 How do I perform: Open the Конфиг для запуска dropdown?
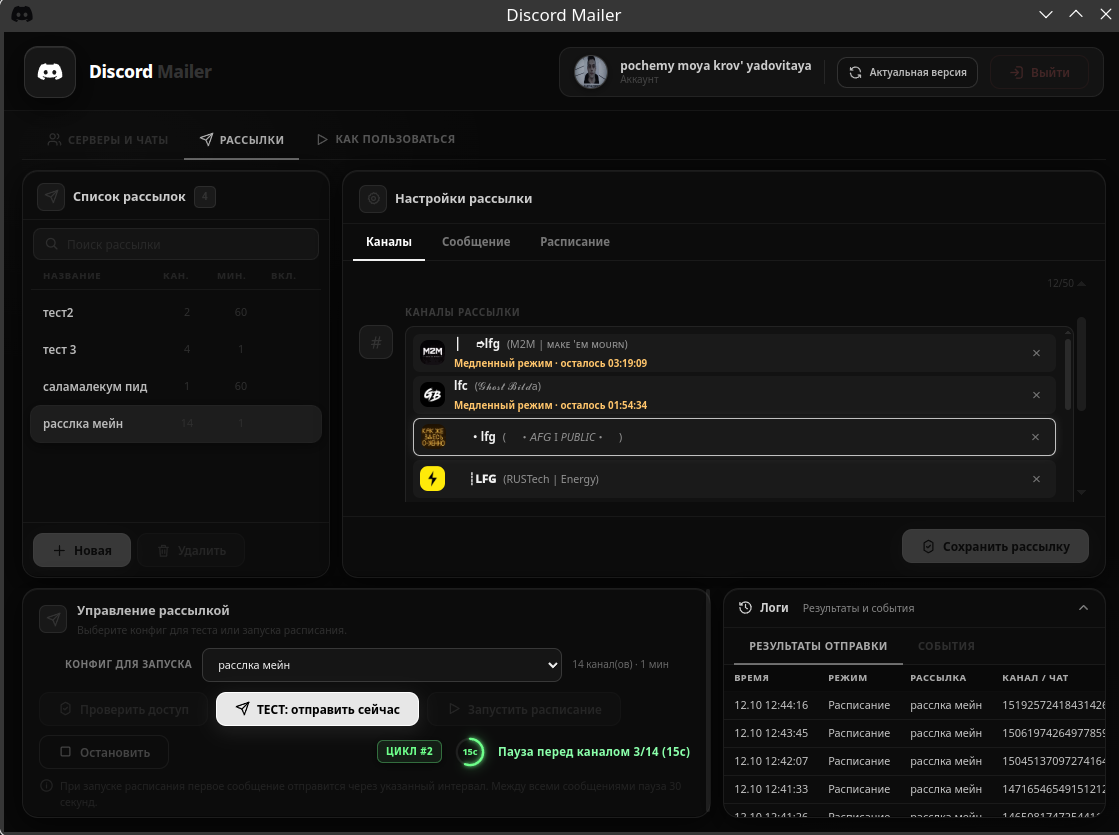pyautogui.click(x=382, y=665)
